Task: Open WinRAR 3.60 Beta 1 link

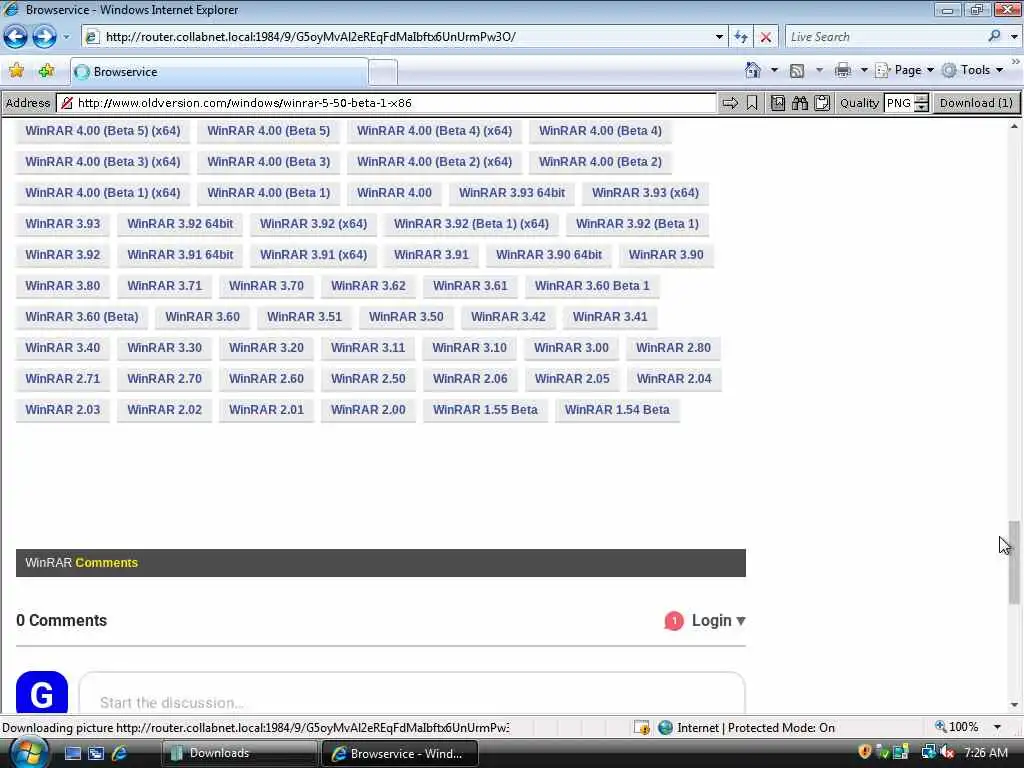Action: click(x=592, y=285)
